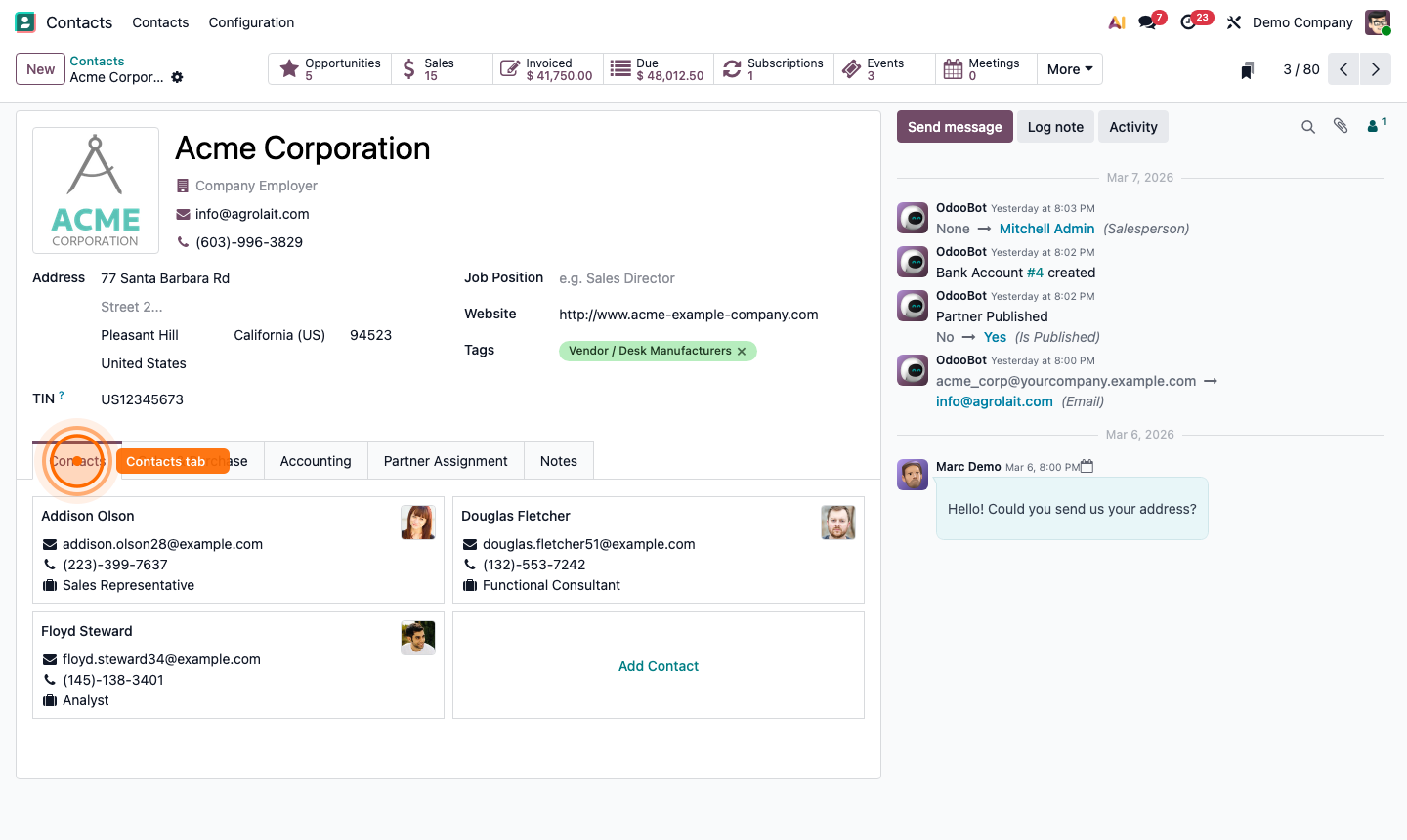The image size is (1407, 840).
Task: Click the Events ticket icon button
Action: click(851, 67)
